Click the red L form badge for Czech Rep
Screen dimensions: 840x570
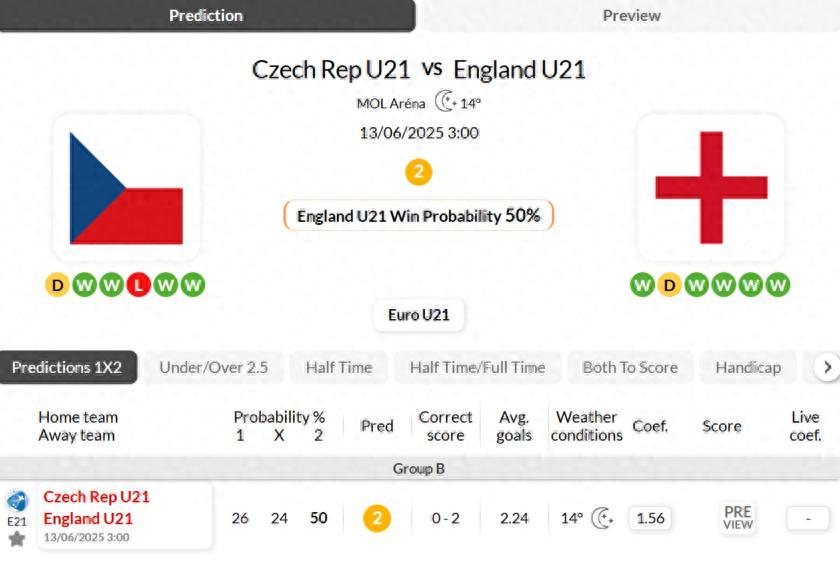(x=139, y=285)
